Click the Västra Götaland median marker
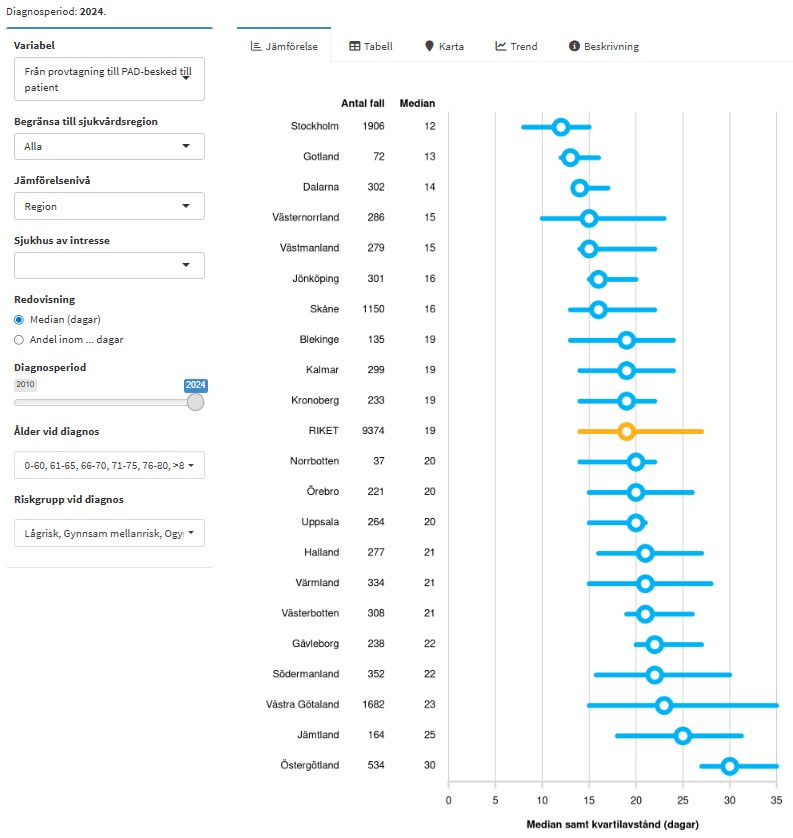The width and height of the screenshot is (793, 838). [x=664, y=705]
